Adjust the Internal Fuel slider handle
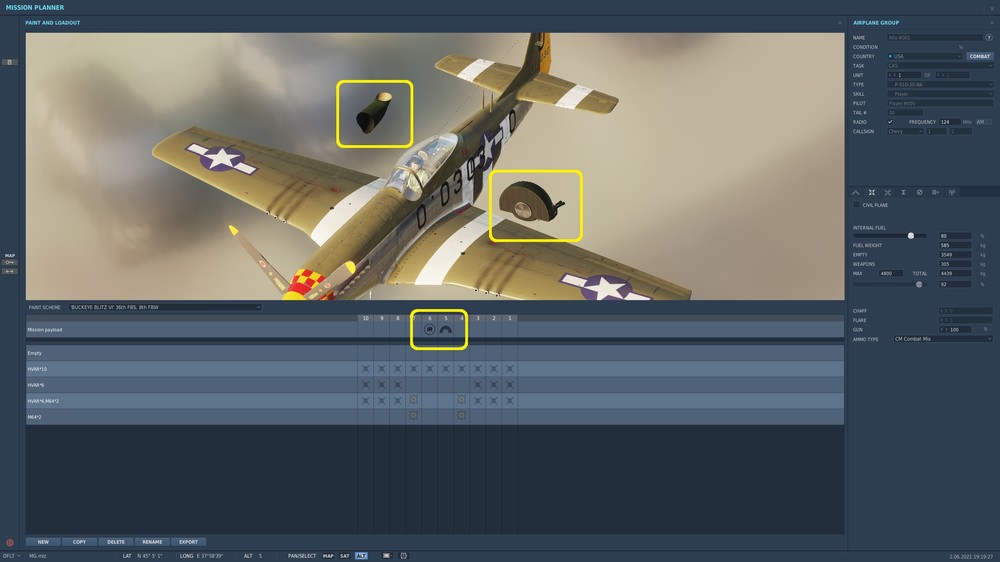The height and width of the screenshot is (562, 1000). pos(911,235)
